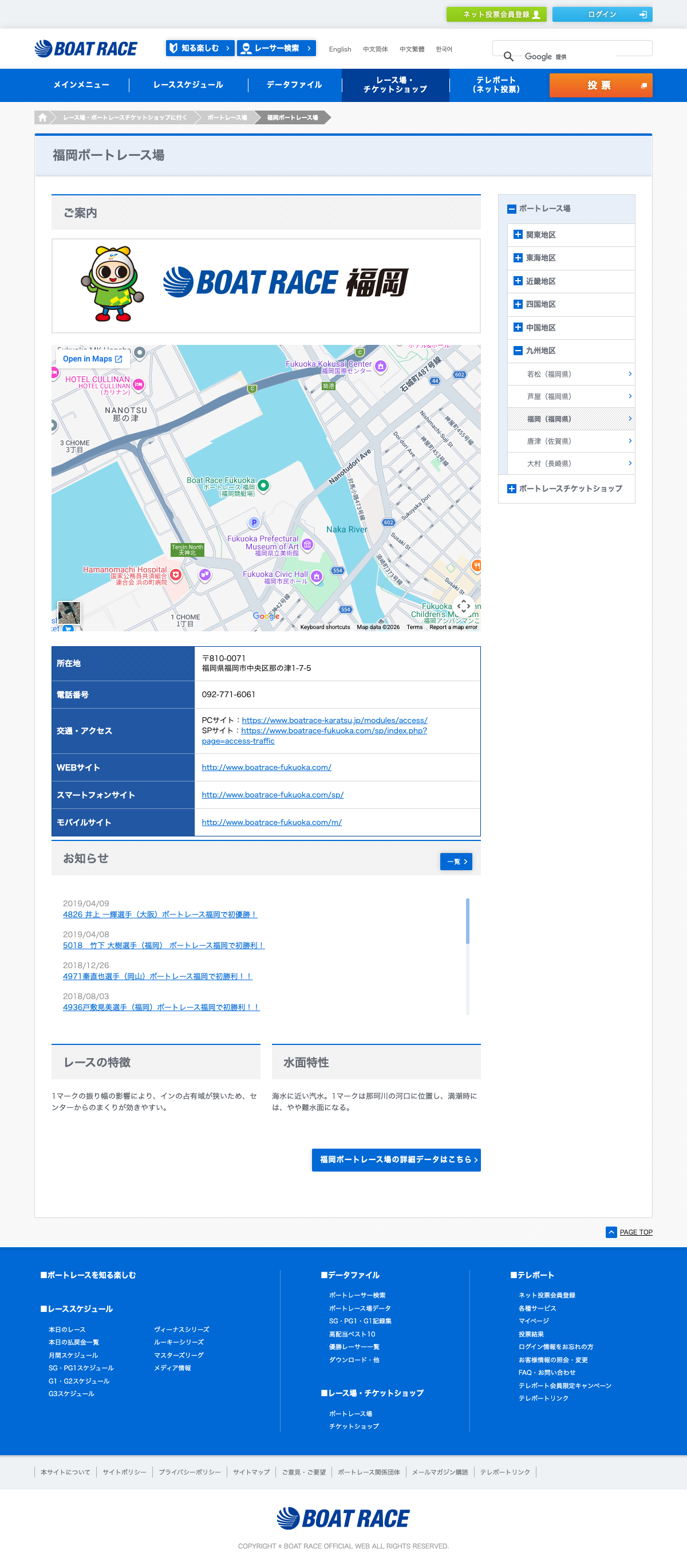The height and width of the screenshot is (1568, 687).
Task: Open news 4971秦直也選手 link
Action: [157, 976]
